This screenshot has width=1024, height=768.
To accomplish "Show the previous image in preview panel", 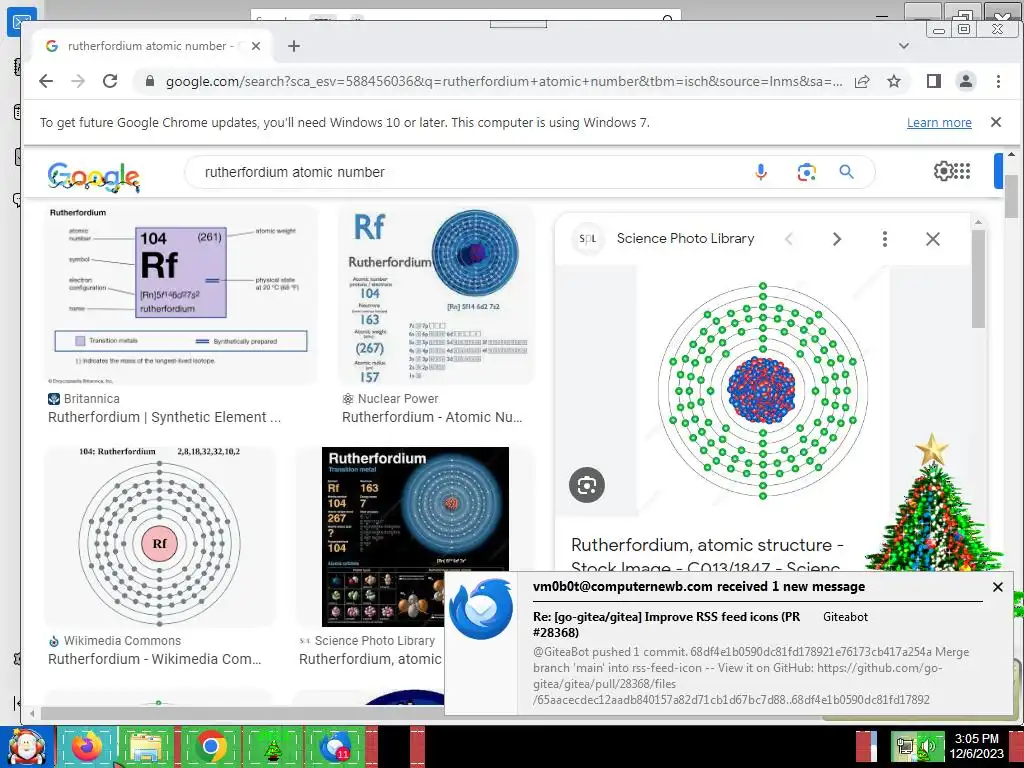I will [789, 239].
